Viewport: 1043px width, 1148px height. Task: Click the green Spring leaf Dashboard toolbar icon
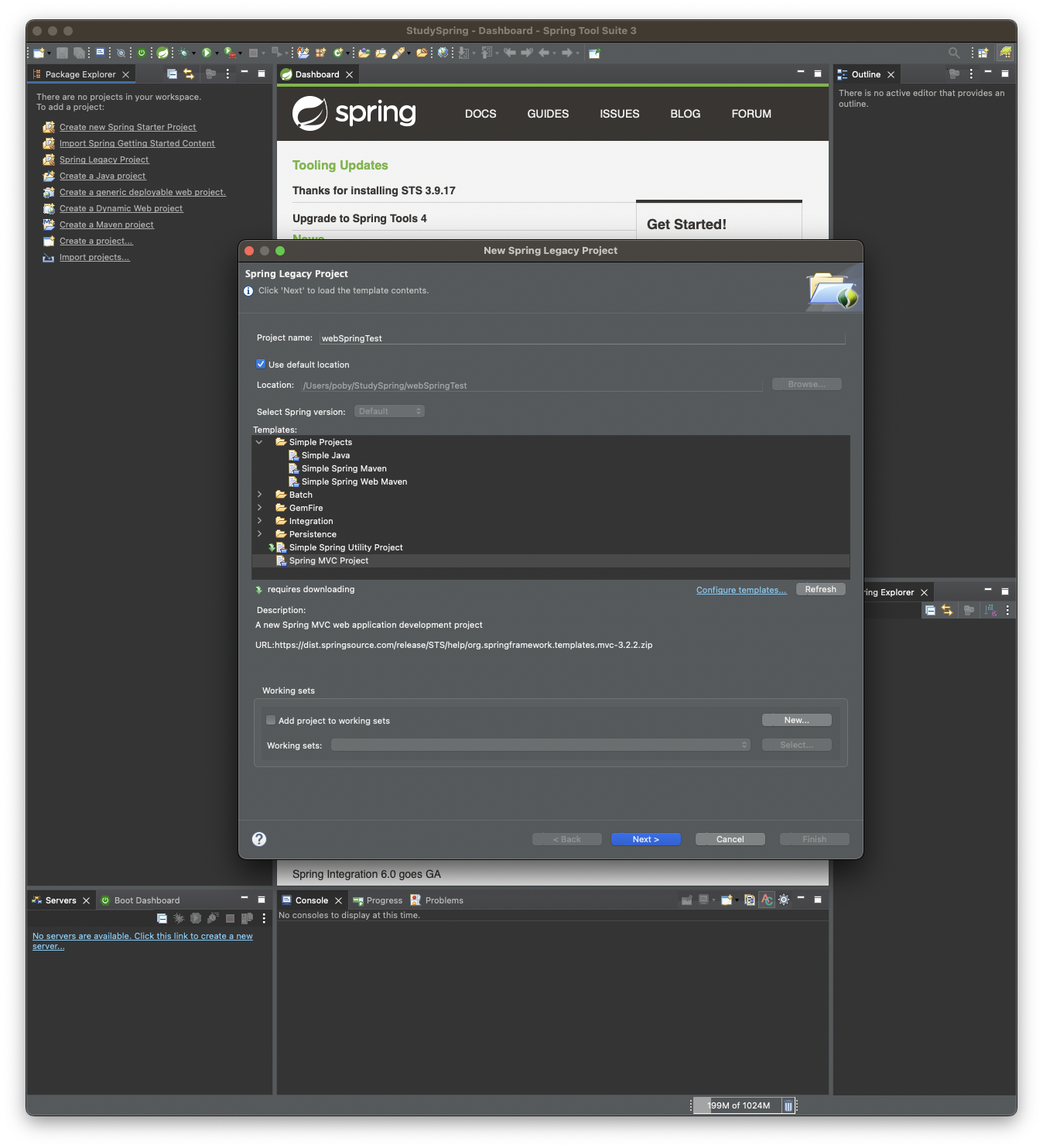tap(163, 53)
